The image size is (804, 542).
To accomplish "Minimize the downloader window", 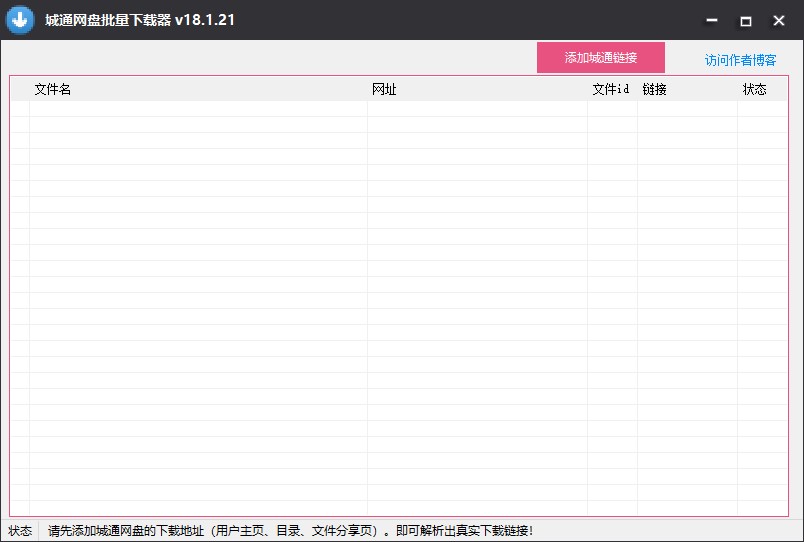I will (711, 20).
